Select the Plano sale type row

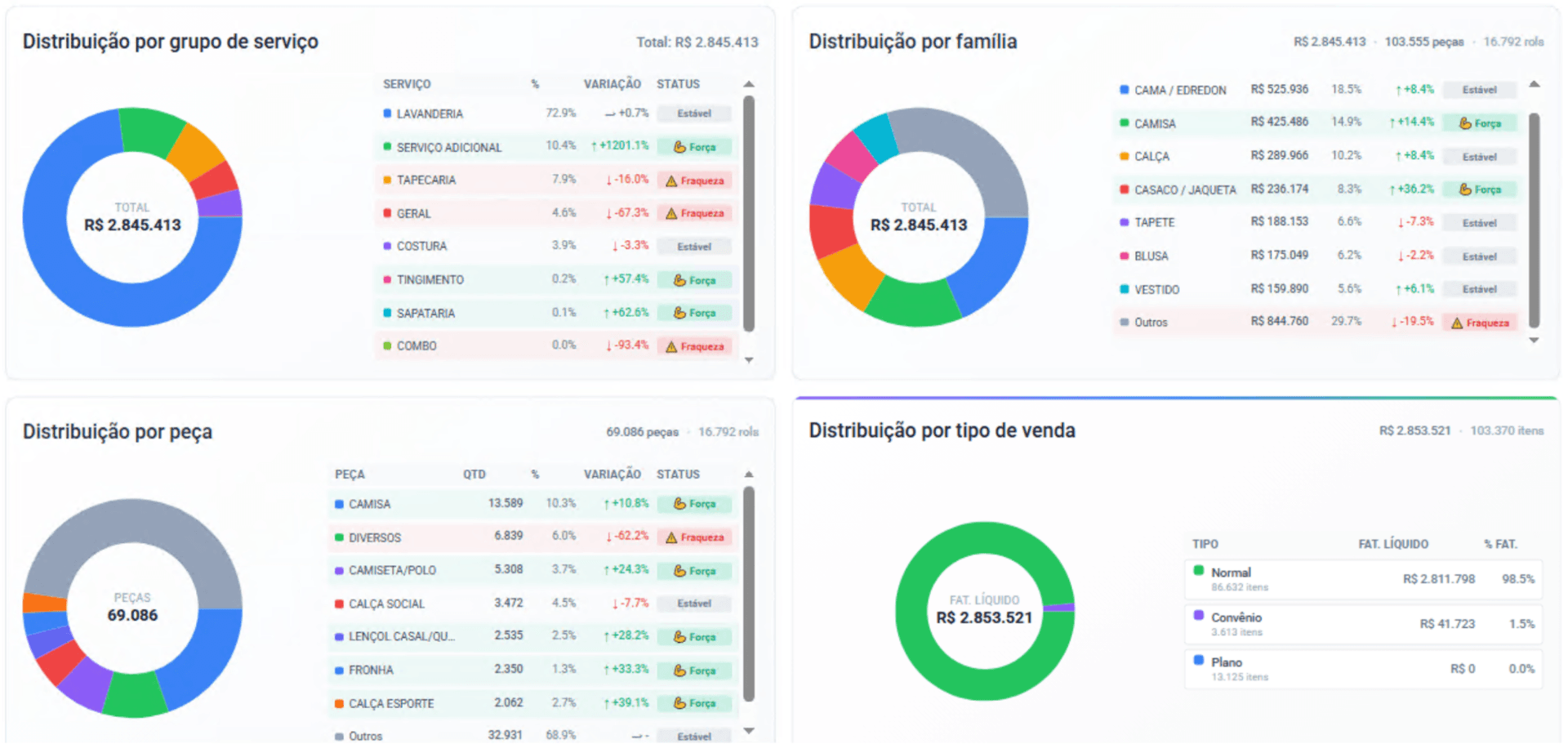pyautogui.click(x=1364, y=669)
